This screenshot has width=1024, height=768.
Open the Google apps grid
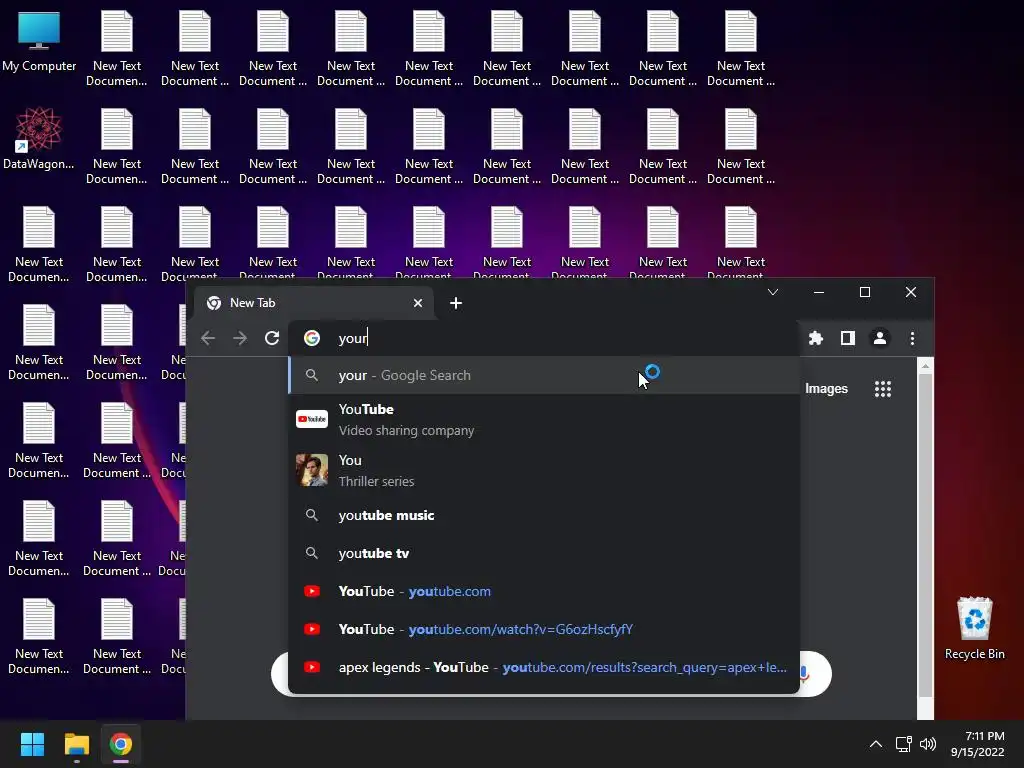pyautogui.click(x=883, y=389)
